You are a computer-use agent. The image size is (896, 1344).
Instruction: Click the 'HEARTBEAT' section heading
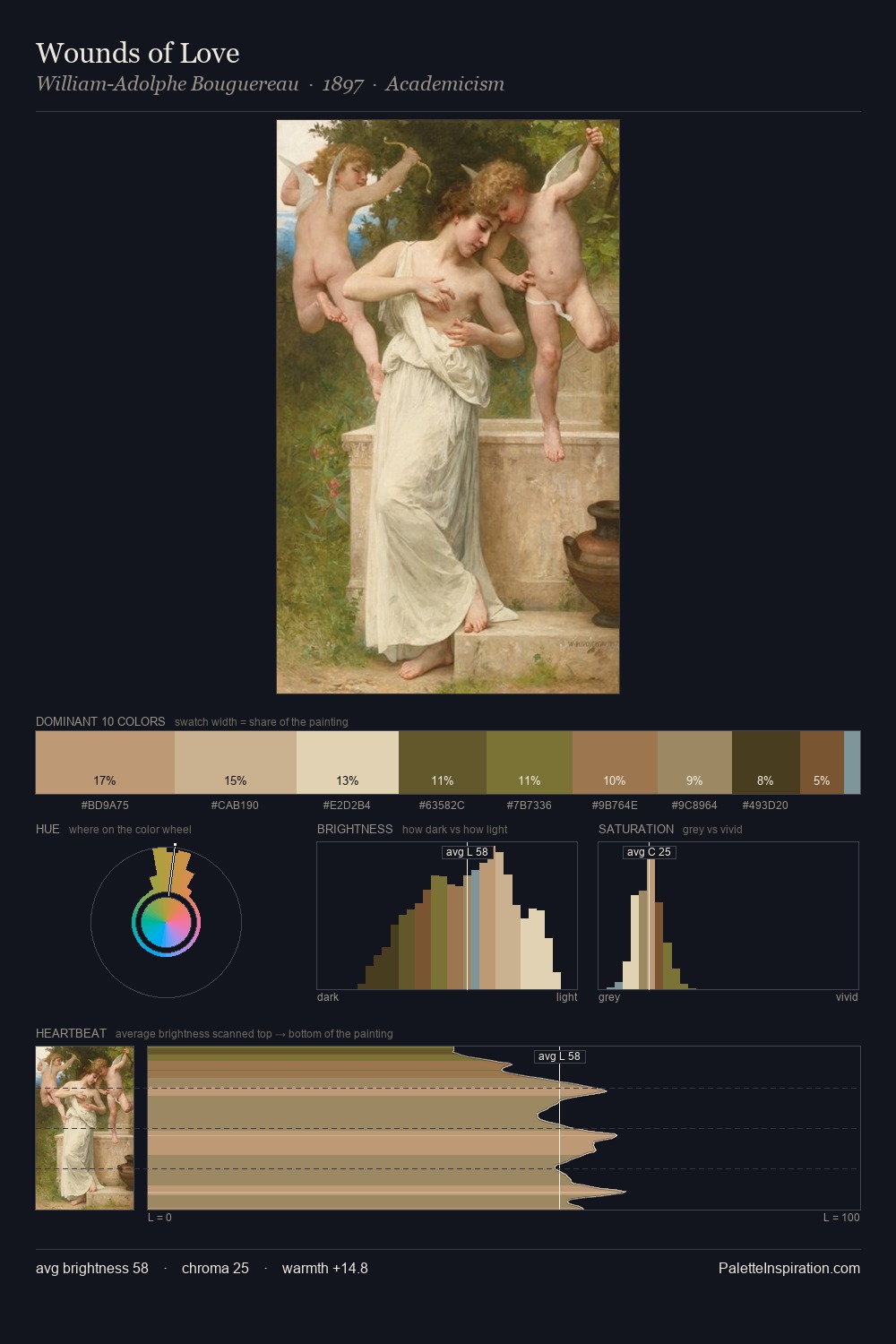[x=71, y=1033]
